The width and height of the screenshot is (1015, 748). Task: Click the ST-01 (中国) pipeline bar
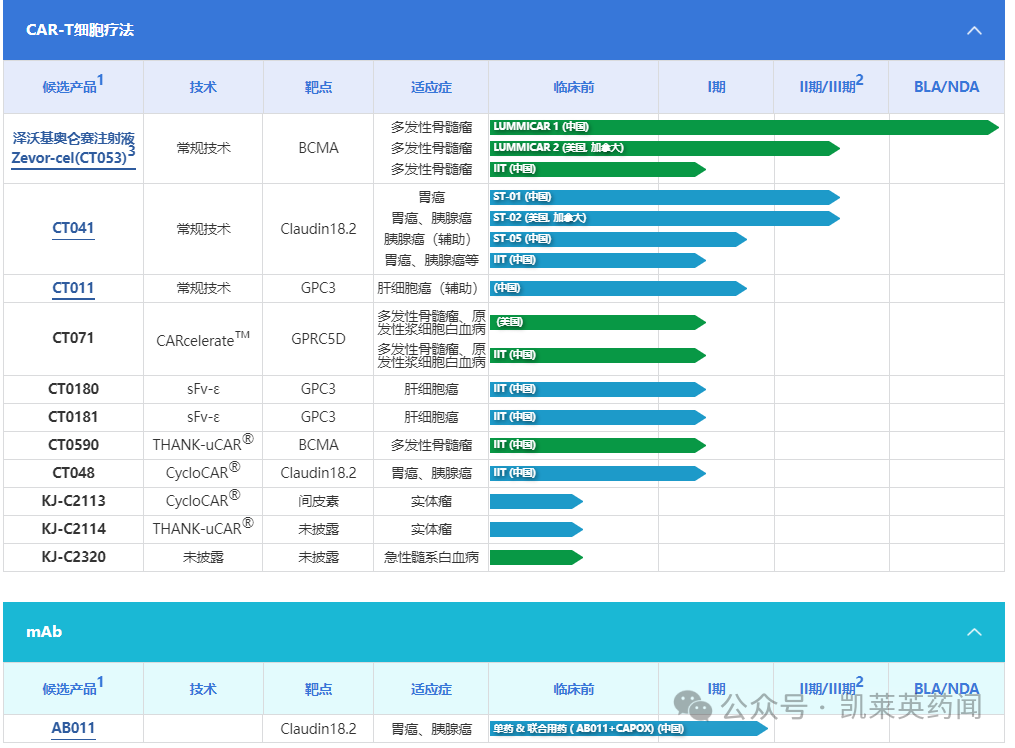click(x=662, y=197)
